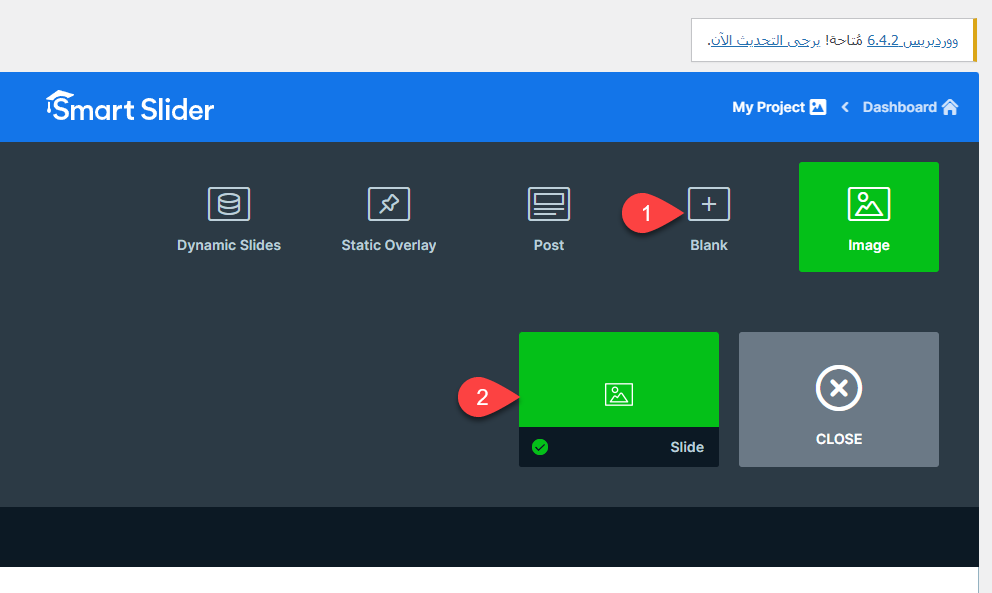
Task: Select the green Image slide type button
Action: pos(868,216)
